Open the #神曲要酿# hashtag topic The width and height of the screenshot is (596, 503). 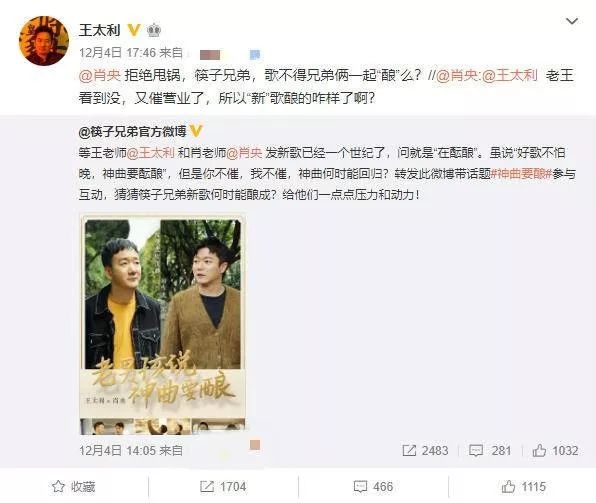click(521, 174)
